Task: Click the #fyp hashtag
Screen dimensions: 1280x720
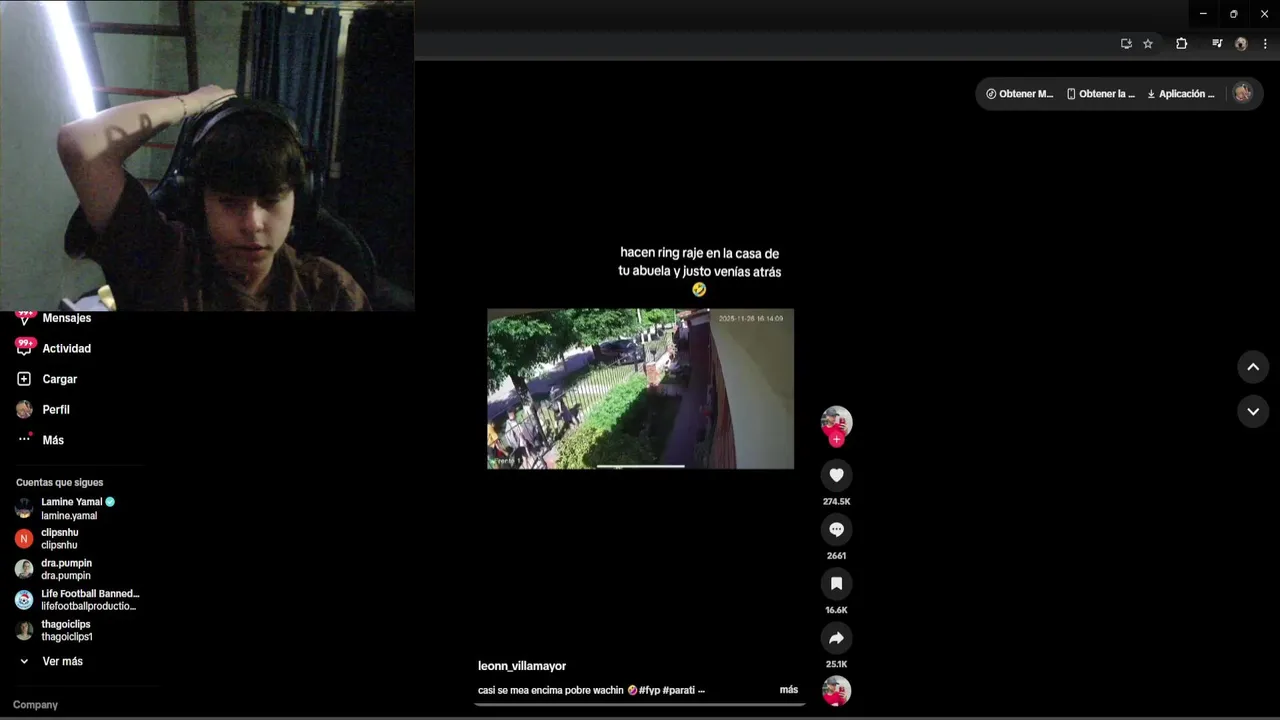Action: tap(649, 690)
